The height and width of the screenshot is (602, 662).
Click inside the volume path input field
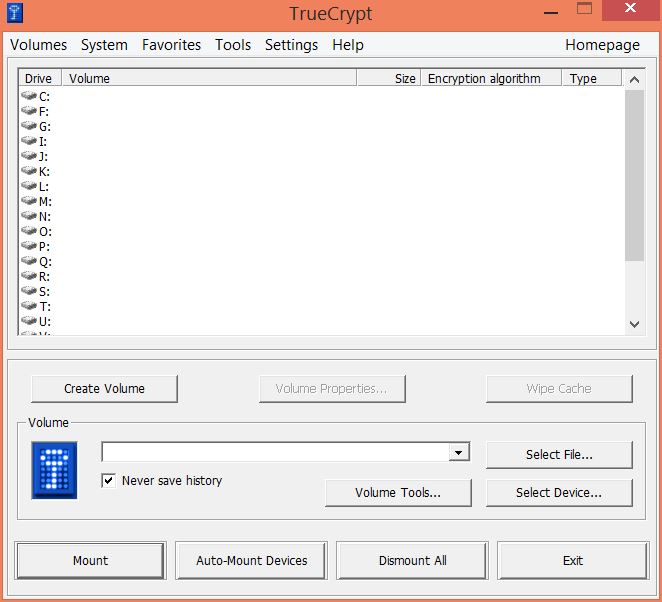276,453
